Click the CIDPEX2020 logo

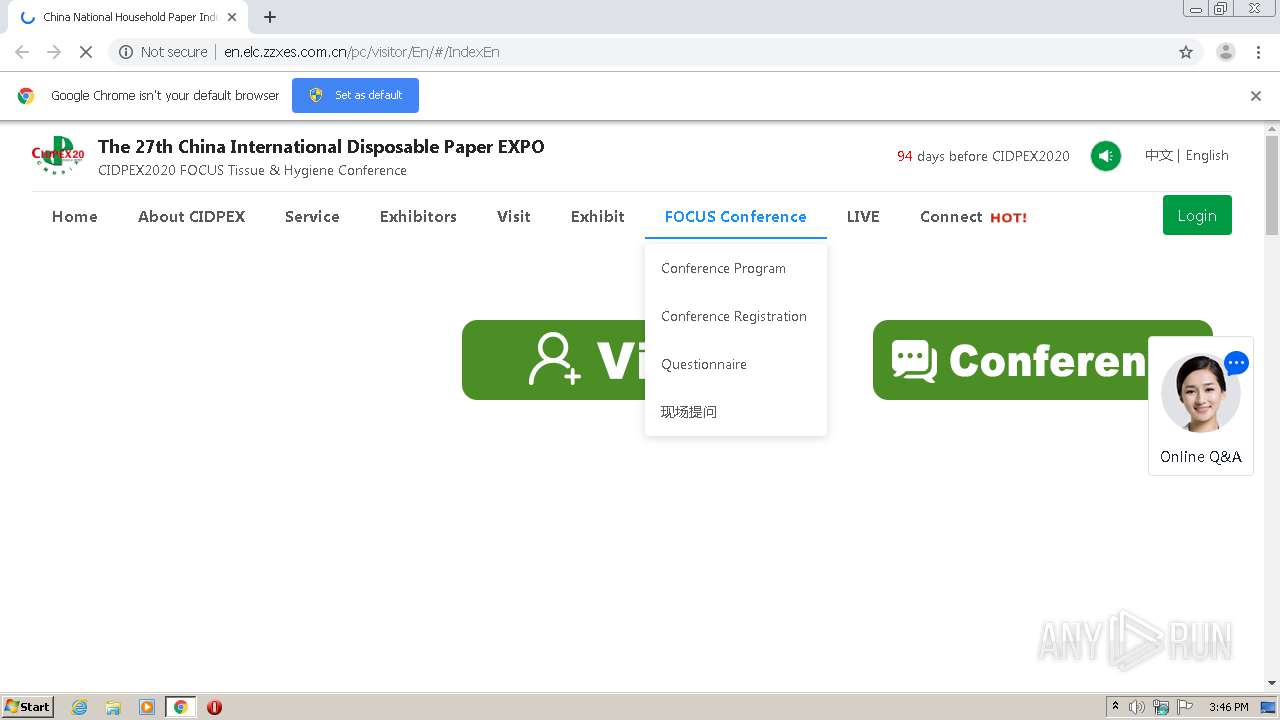click(x=58, y=155)
